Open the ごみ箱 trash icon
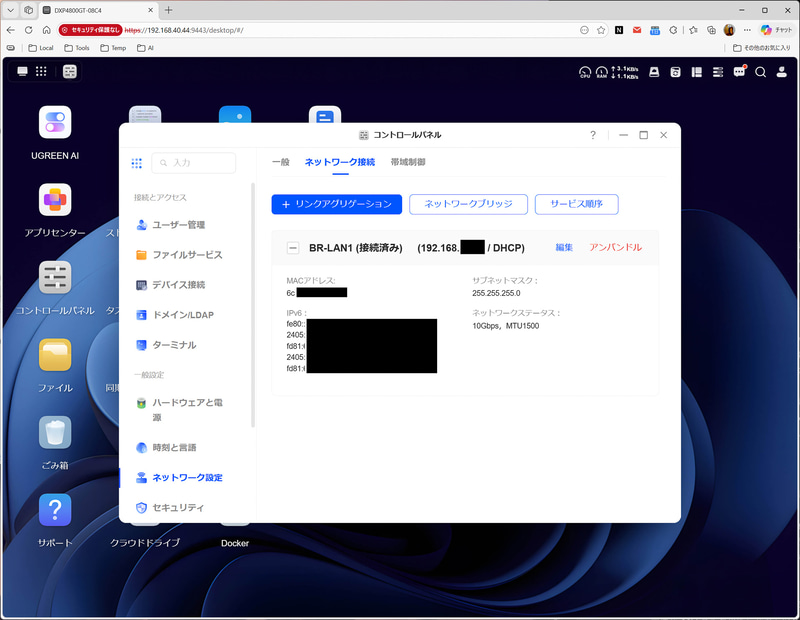This screenshot has height=620, width=800. click(x=55, y=432)
